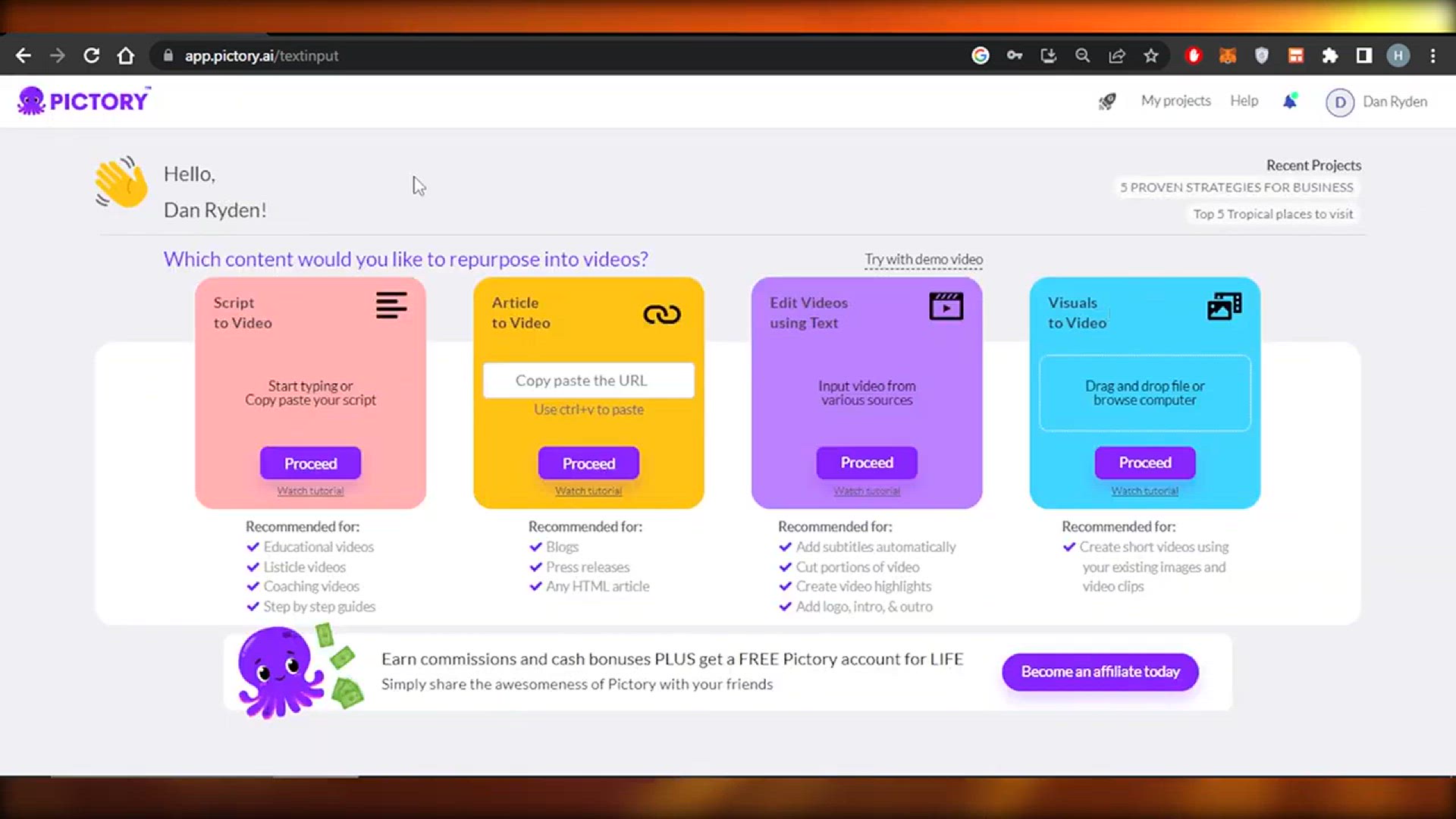The image size is (1456, 819).
Task: Watch tutorial for Article to Video
Action: tap(588, 491)
